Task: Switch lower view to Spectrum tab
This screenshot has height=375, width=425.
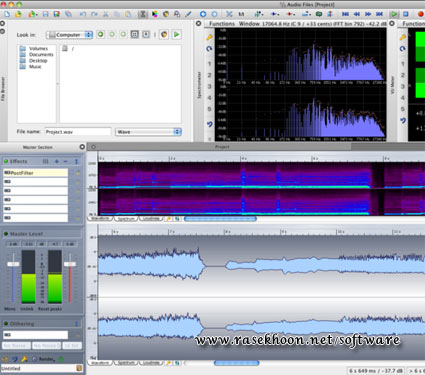Action: point(126,363)
